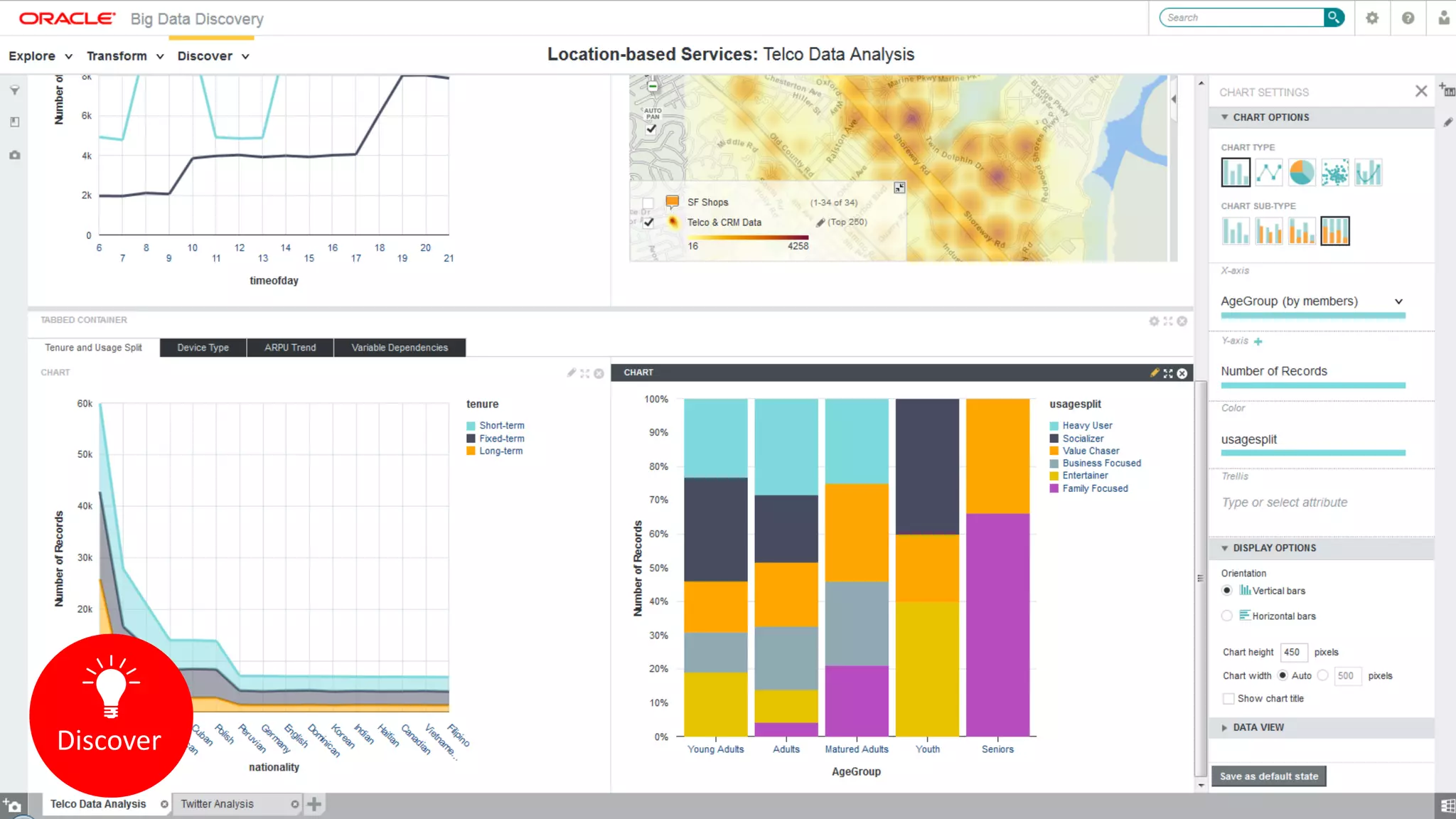Click Heavy User legend entry
This screenshot has height=819, width=1456.
(x=1087, y=425)
